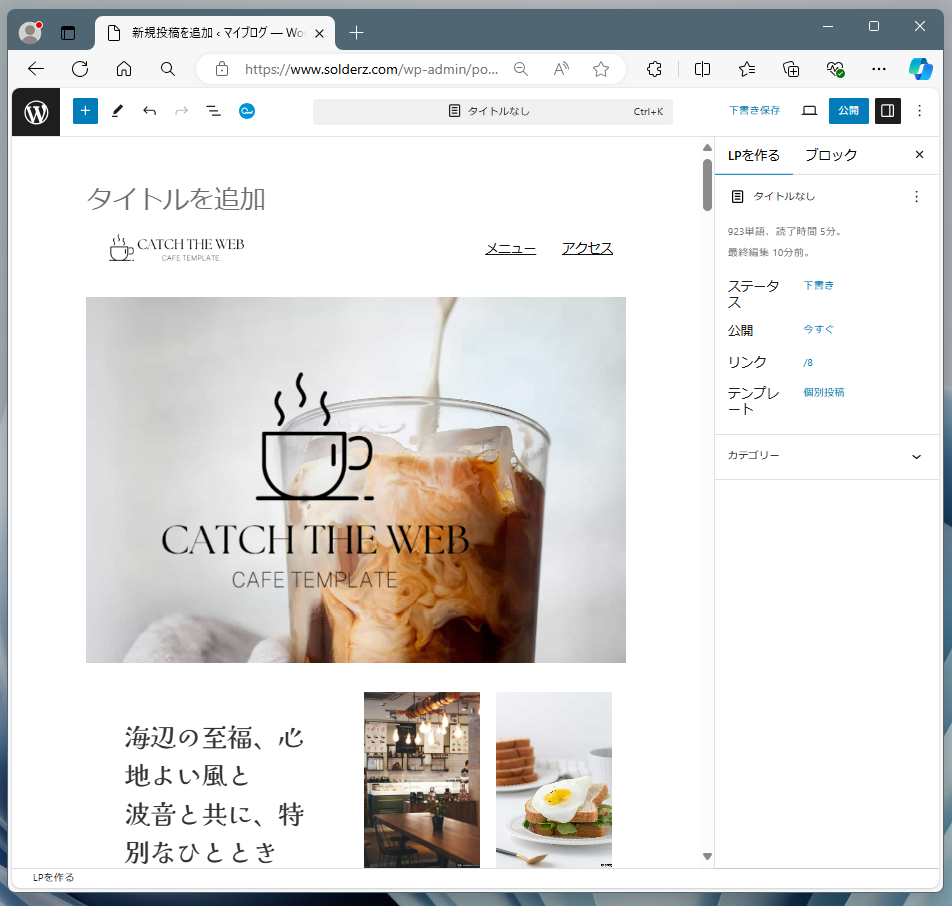The image size is (952, 906).
Task: Click the 最終編集 10分前 text
Action: pos(769,252)
